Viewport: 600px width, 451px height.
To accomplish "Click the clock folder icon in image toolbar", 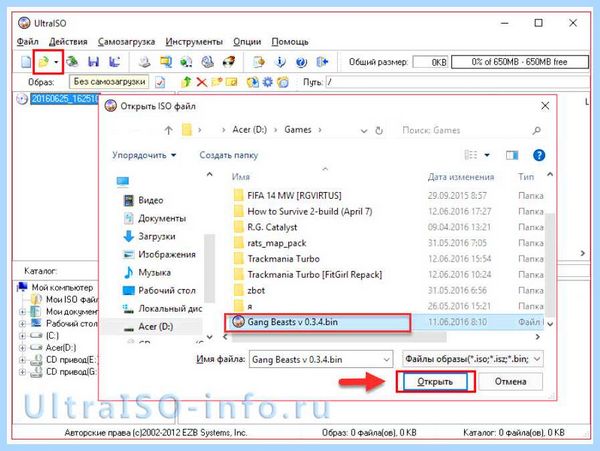I will (x=283, y=82).
